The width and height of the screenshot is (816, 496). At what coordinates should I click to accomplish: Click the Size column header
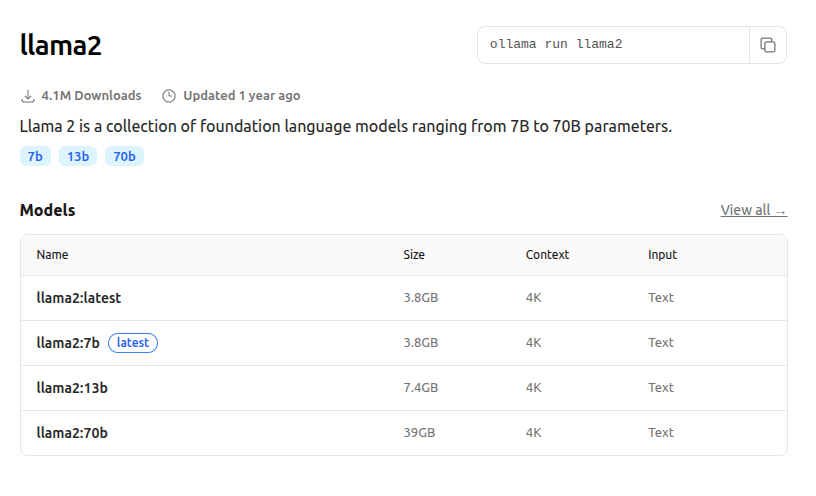point(414,255)
